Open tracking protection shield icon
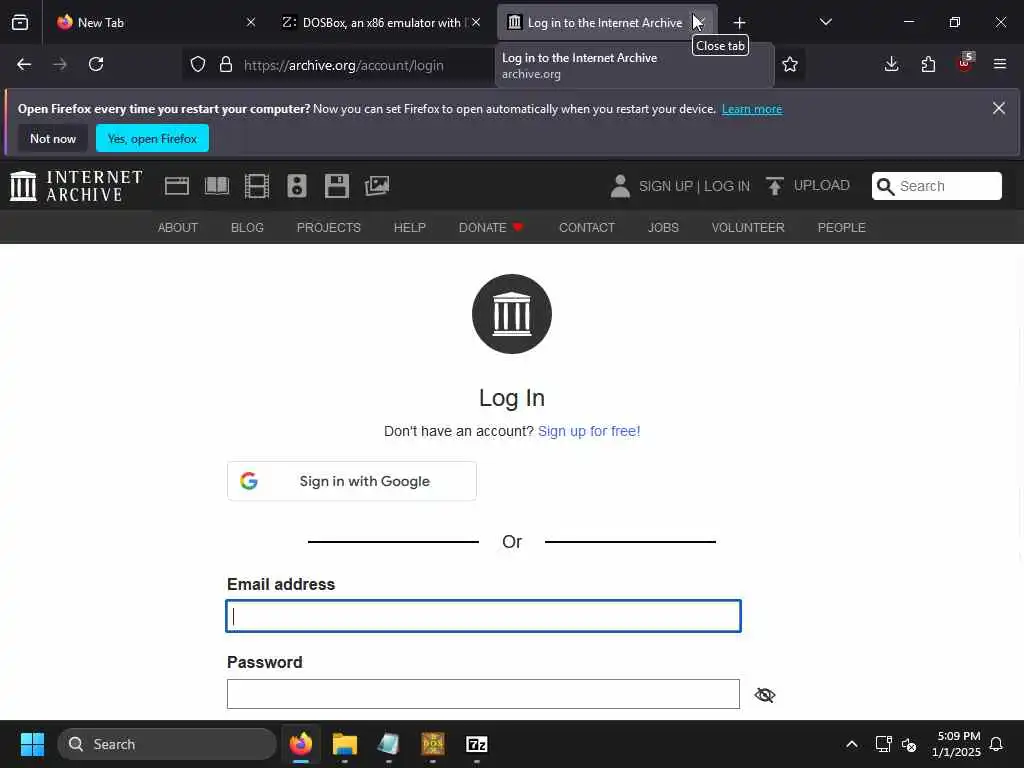 click(x=198, y=65)
